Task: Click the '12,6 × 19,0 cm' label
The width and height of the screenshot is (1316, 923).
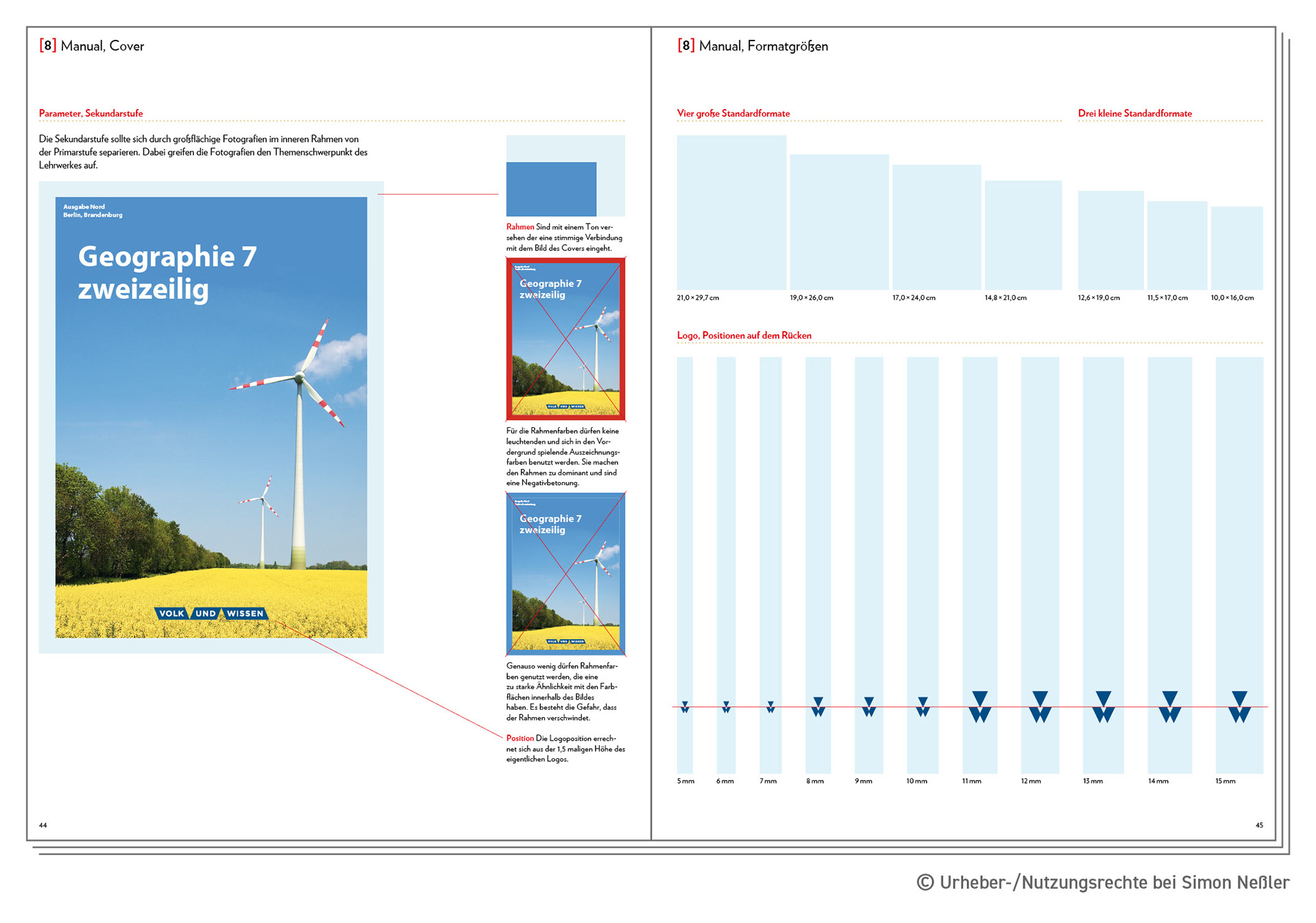Action: (x=1099, y=298)
